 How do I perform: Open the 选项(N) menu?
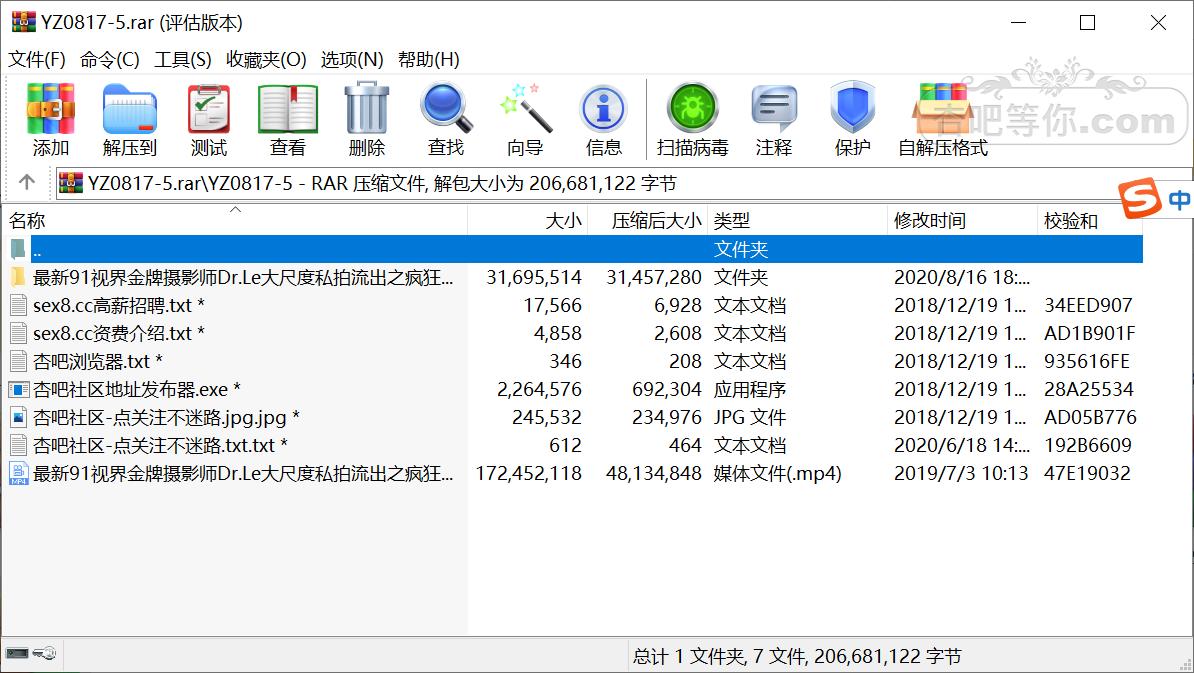point(352,59)
